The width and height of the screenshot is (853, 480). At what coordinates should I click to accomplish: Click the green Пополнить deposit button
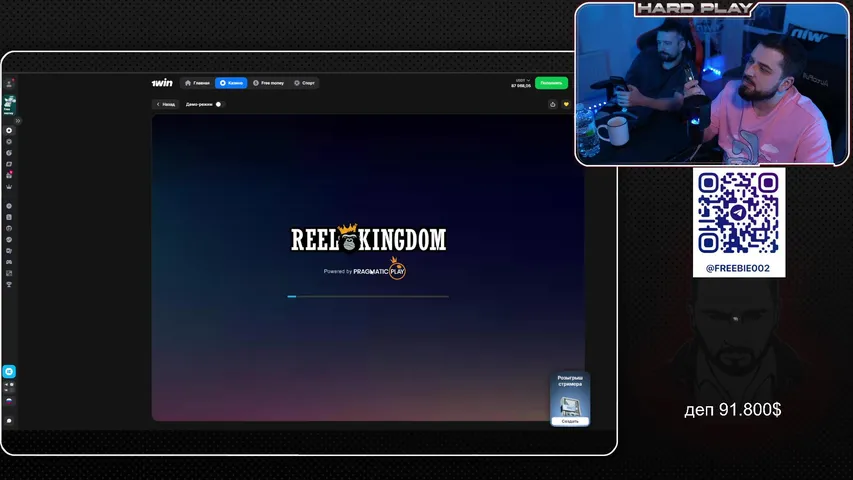(x=551, y=83)
